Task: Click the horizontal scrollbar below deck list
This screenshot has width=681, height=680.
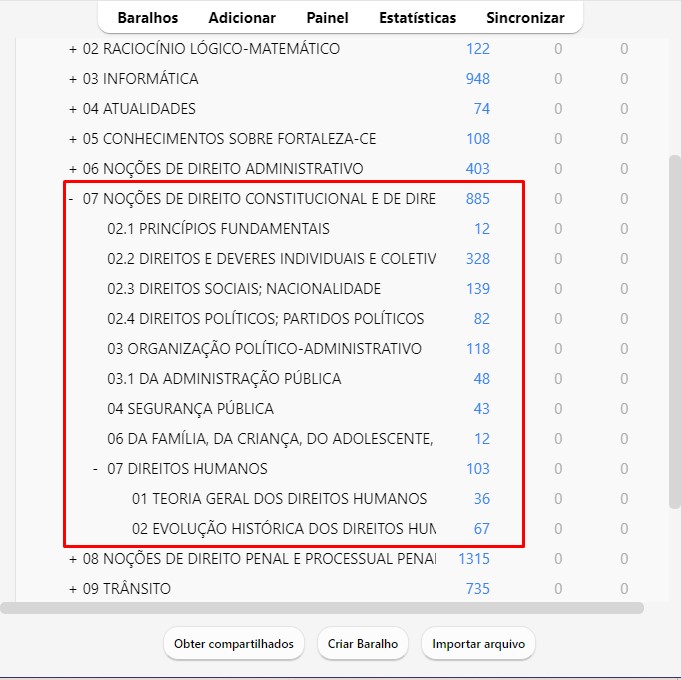Action: (x=322, y=607)
